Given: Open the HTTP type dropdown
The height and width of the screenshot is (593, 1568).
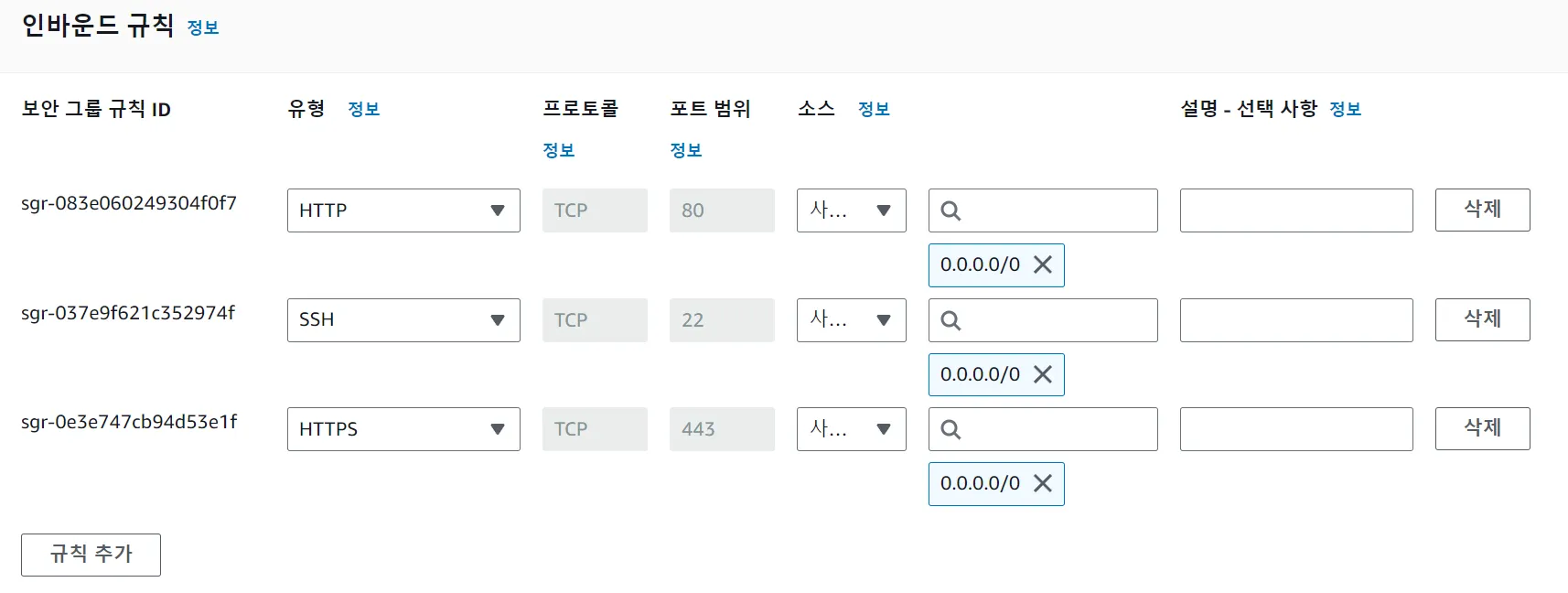Looking at the screenshot, I should [403, 210].
